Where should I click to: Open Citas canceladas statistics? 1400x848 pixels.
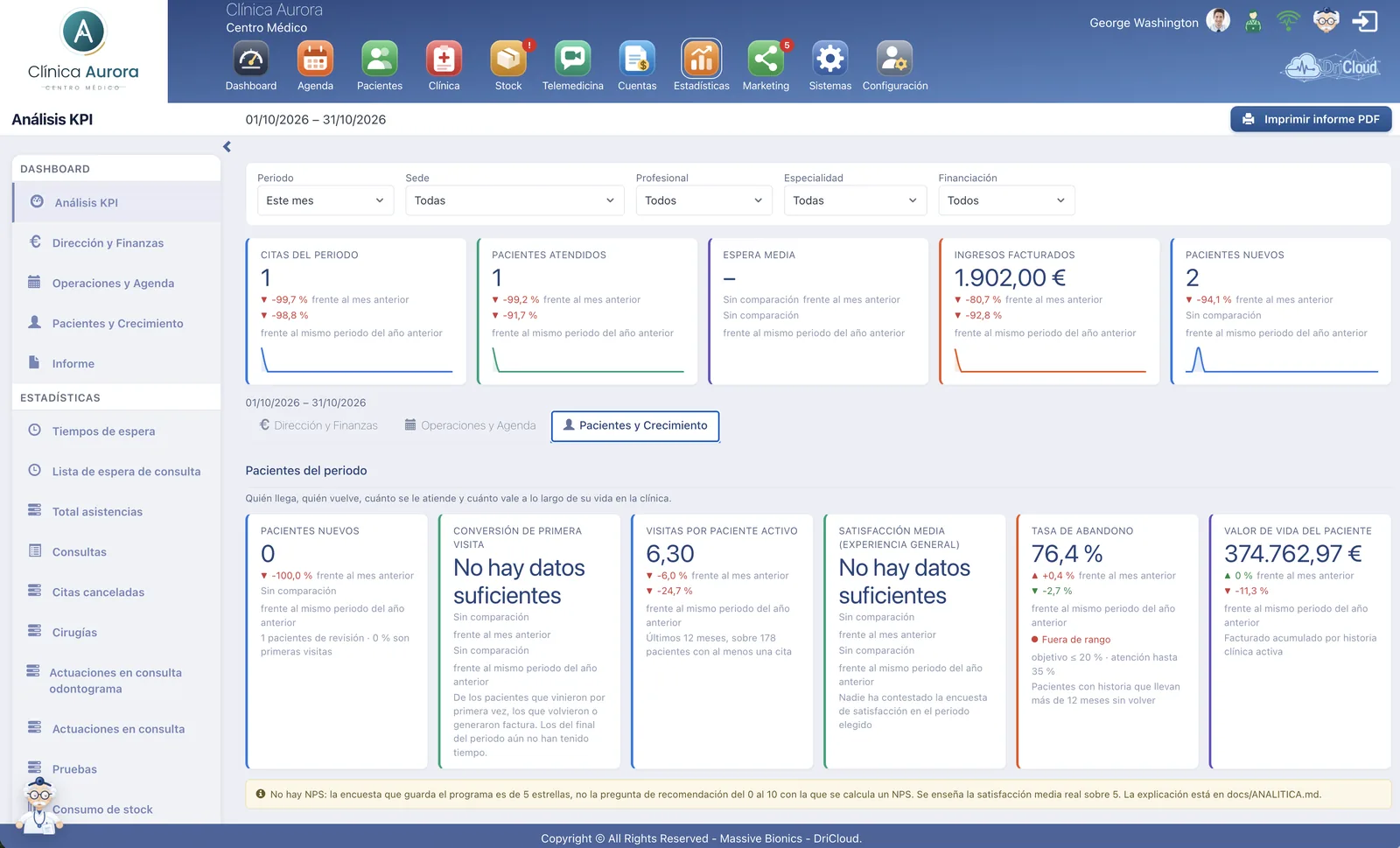(x=116, y=592)
